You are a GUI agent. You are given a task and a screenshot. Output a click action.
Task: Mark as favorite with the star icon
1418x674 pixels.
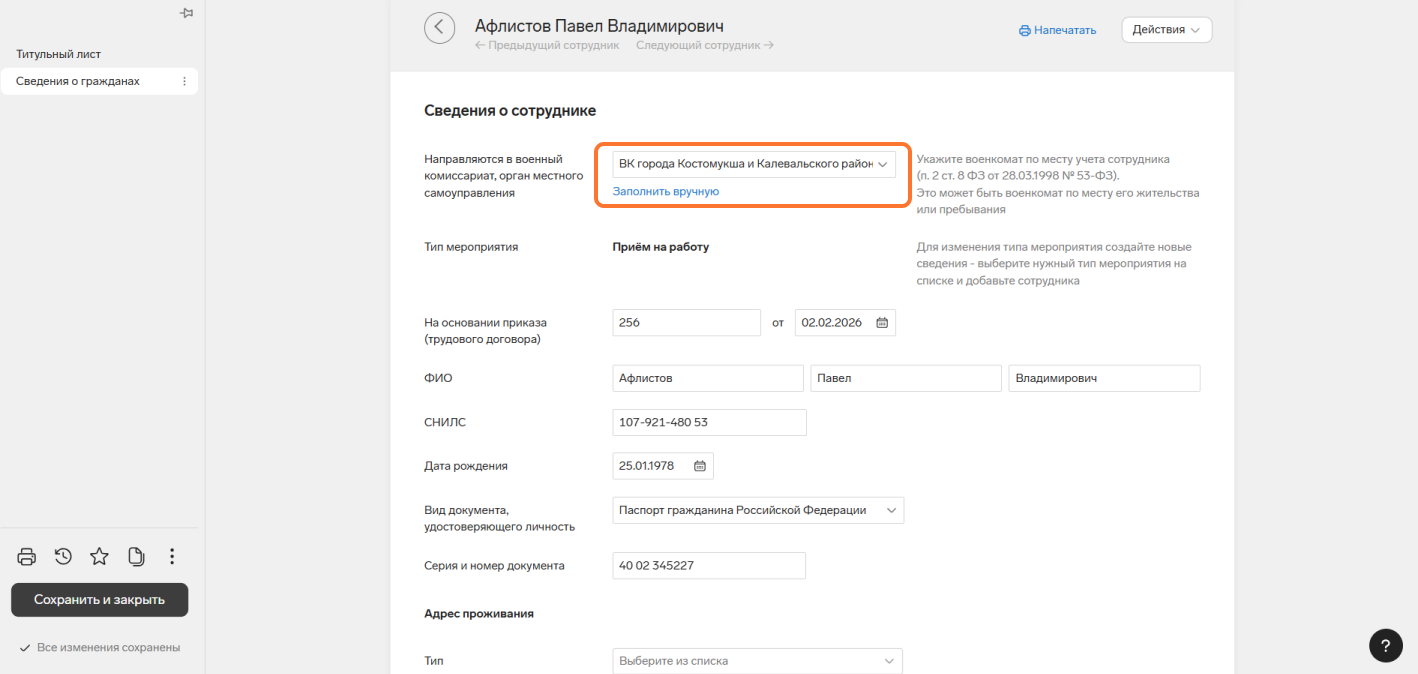pyautogui.click(x=99, y=557)
